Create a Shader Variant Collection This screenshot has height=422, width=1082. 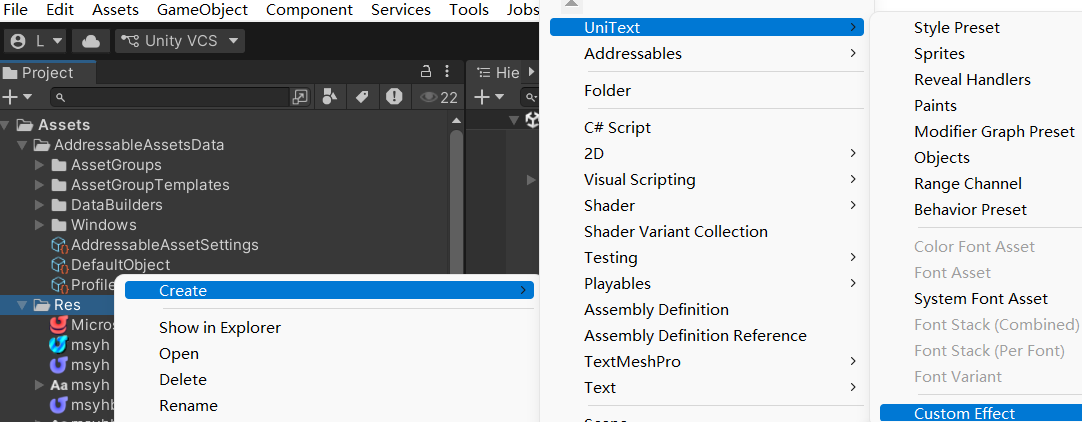(x=676, y=232)
